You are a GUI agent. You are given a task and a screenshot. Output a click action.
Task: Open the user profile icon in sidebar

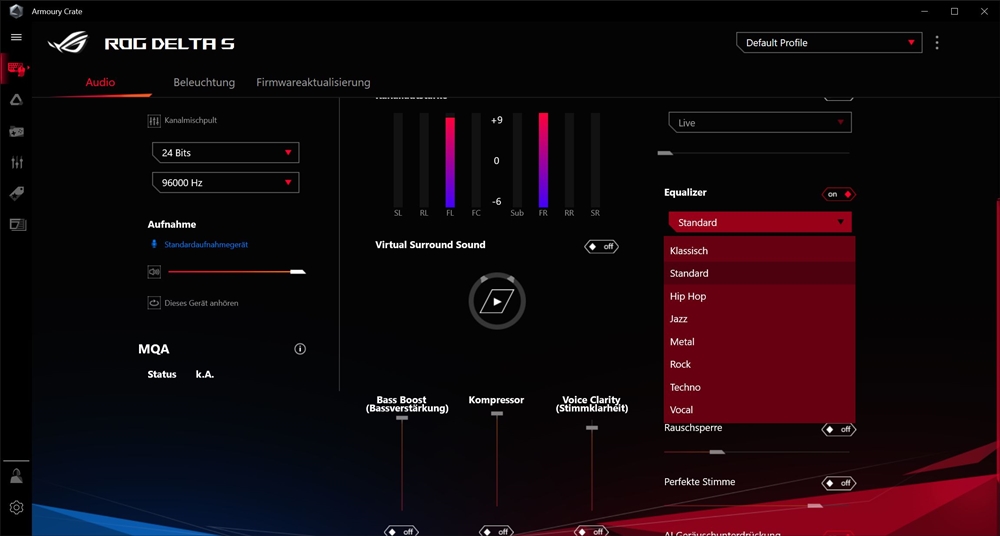[16, 476]
